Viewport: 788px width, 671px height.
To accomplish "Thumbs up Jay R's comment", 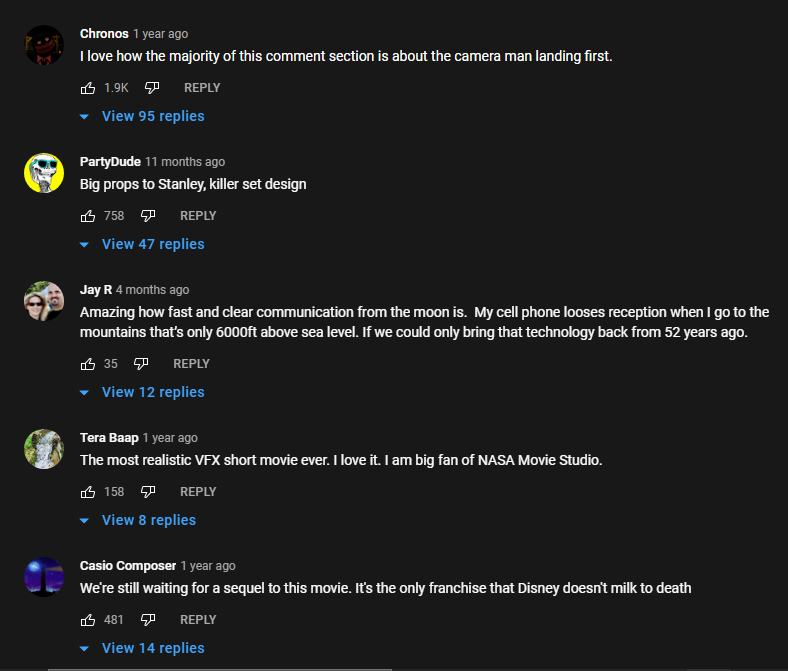I will pyautogui.click(x=88, y=364).
